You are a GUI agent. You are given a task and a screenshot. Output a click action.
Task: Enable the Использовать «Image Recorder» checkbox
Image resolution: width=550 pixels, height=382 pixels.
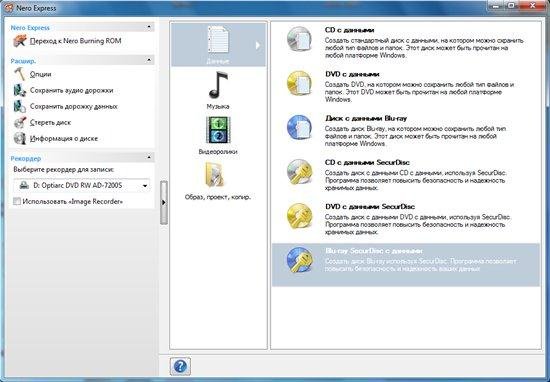(x=17, y=201)
